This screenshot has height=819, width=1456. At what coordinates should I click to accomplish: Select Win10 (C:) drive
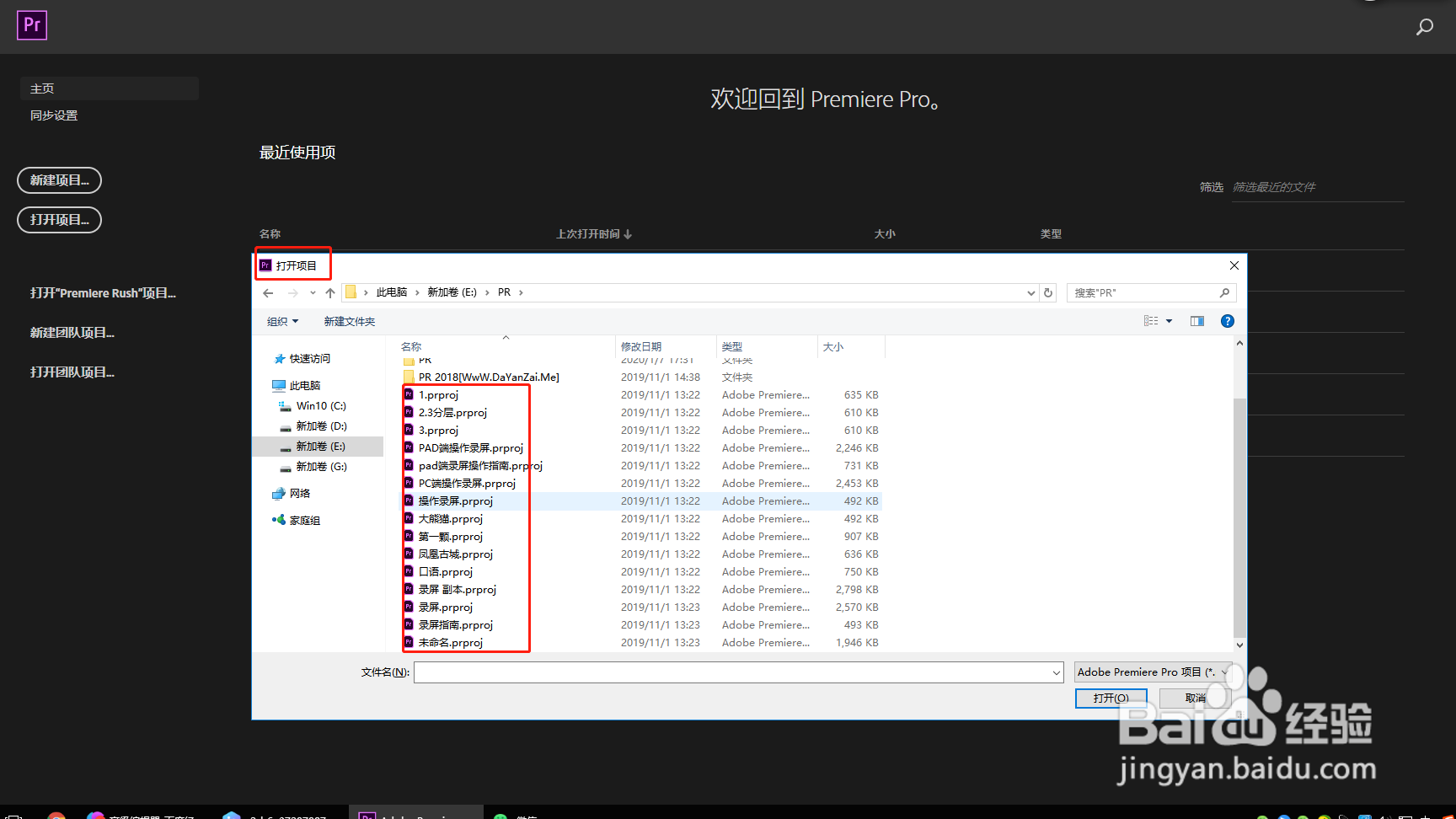click(320, 406)
